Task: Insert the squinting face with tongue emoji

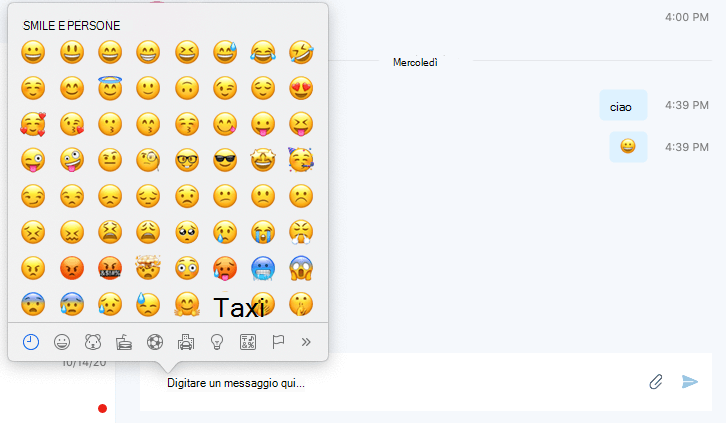Action: click(301, 124)
